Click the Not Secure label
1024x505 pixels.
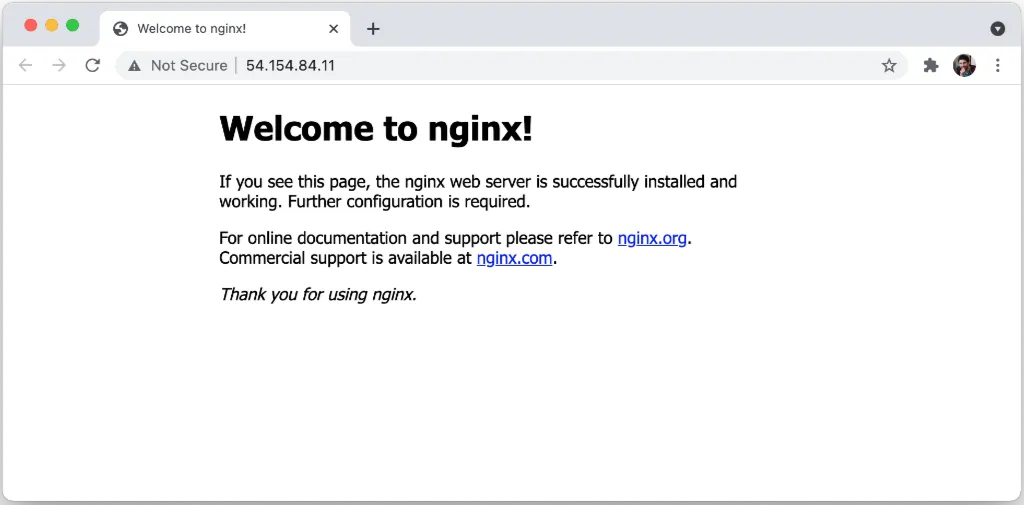pos(189,65)
